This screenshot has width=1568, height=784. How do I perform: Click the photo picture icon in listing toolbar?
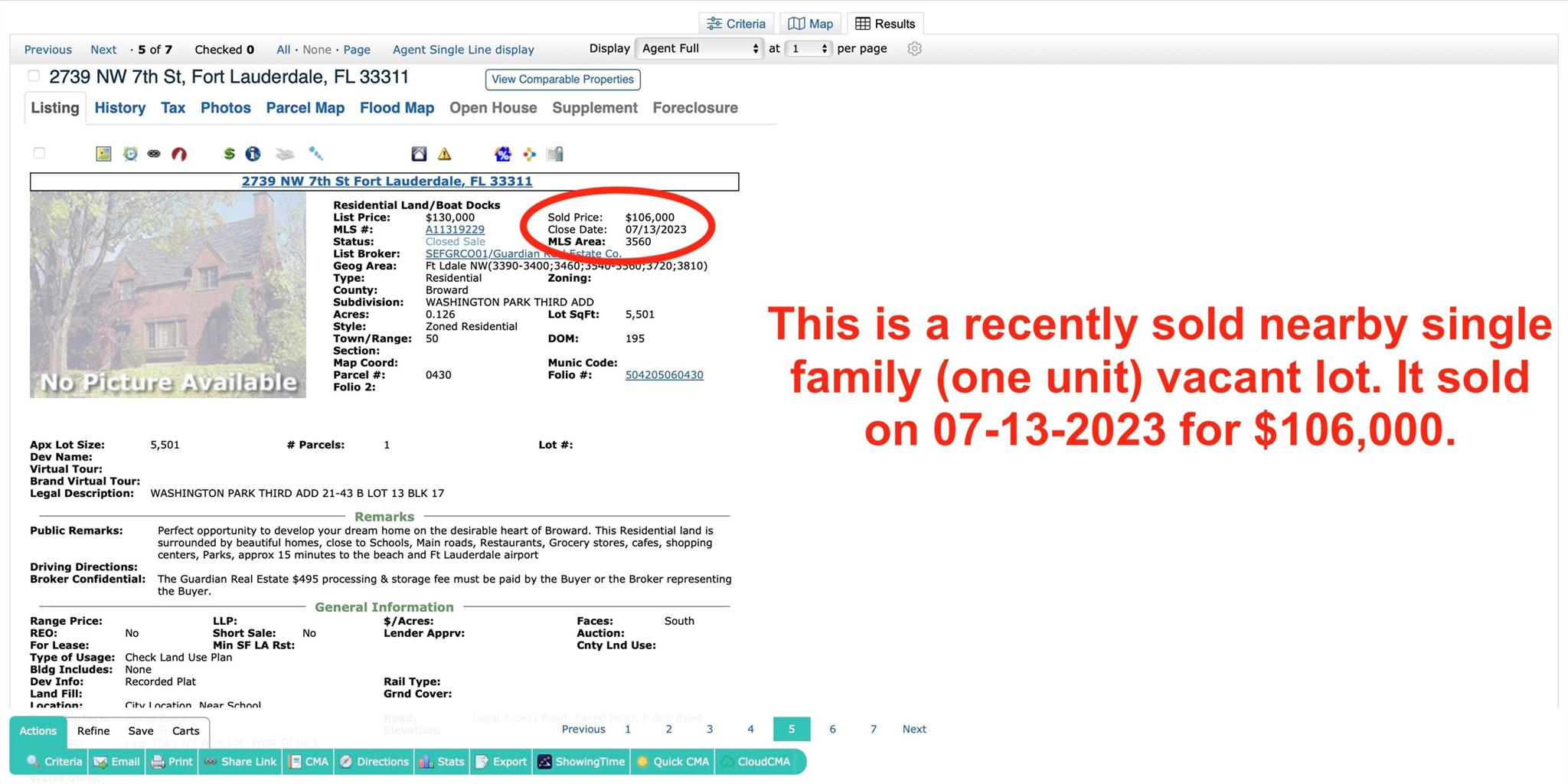[x=103, y=154]
